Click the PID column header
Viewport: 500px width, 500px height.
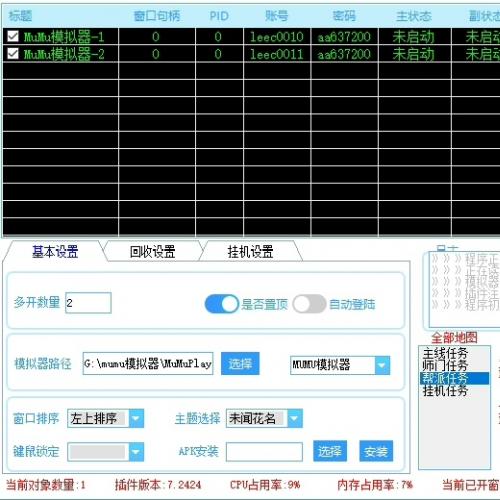click(x=219, y=16)
